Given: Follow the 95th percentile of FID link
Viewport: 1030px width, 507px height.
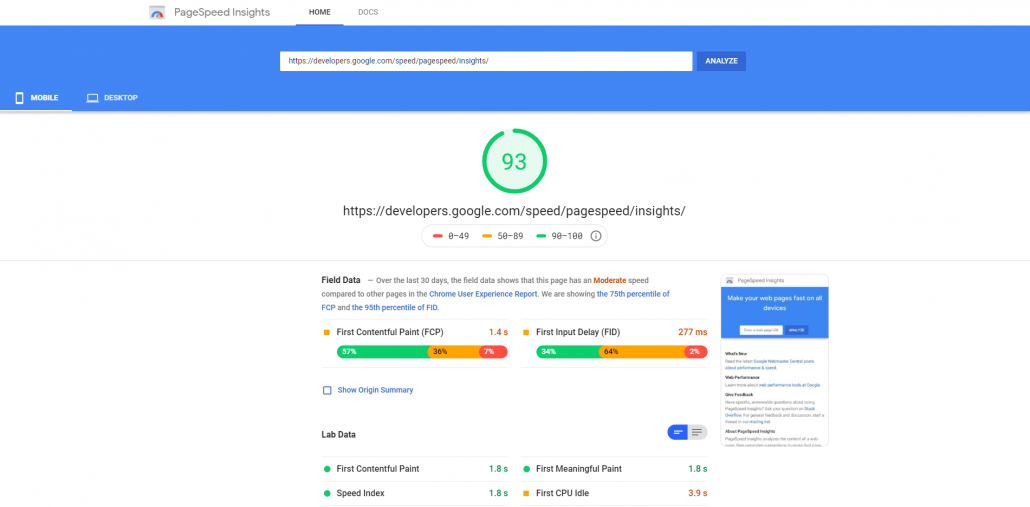Looking at the screenshot, I should [x=395, y=307].
